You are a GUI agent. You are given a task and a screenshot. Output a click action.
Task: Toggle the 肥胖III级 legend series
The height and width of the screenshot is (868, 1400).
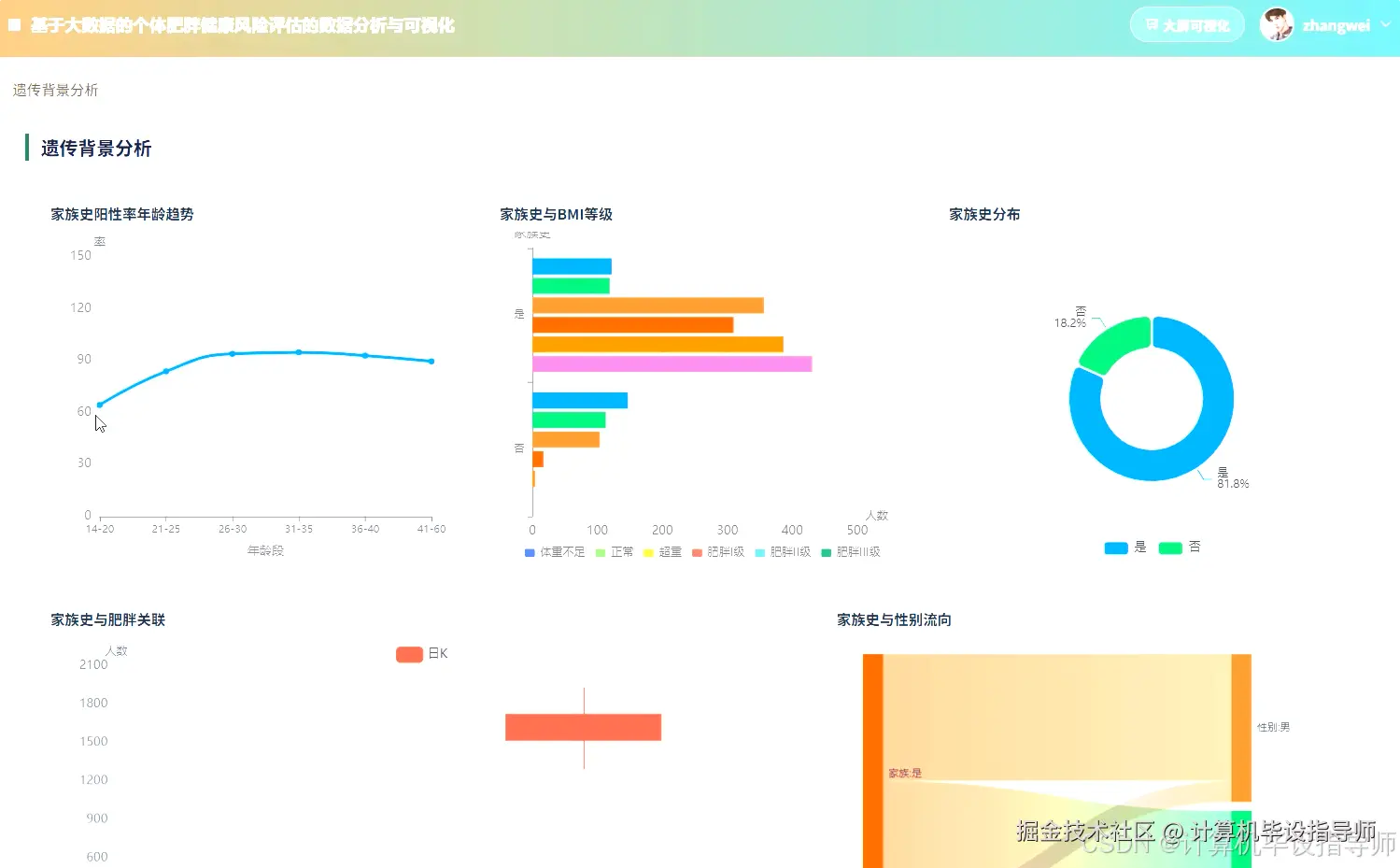click(851, 552)
